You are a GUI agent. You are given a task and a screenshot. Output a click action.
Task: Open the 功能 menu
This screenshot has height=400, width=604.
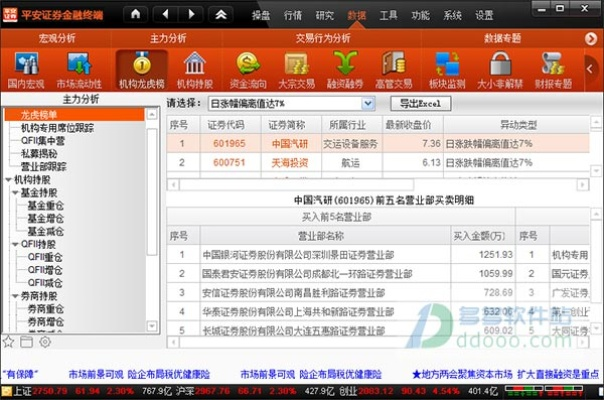(x=420, y=15)
